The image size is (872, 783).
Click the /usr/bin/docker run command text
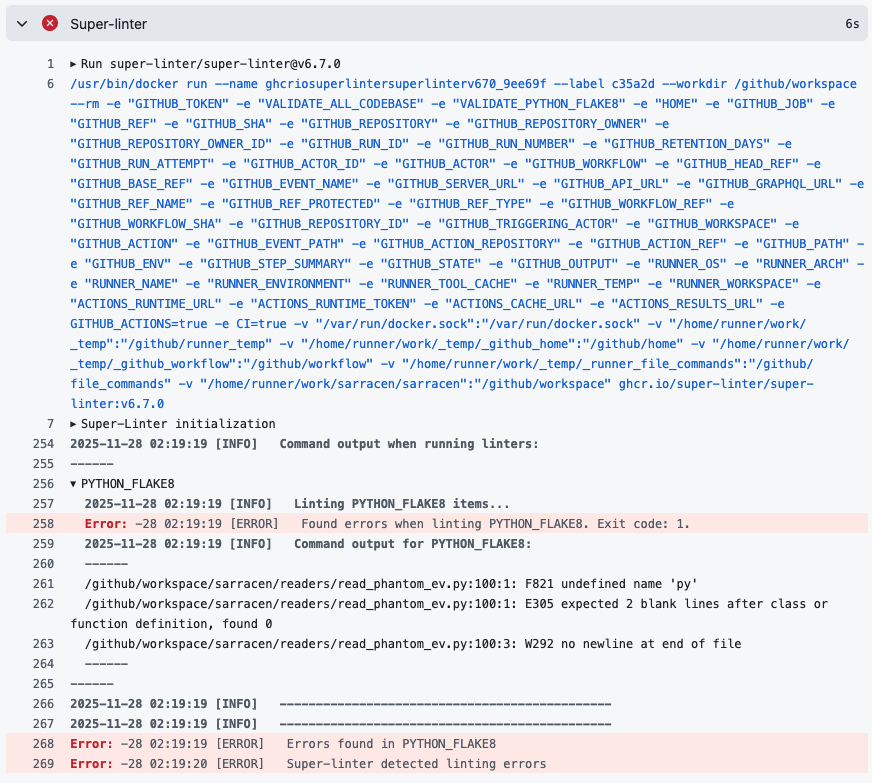(467, 244)
